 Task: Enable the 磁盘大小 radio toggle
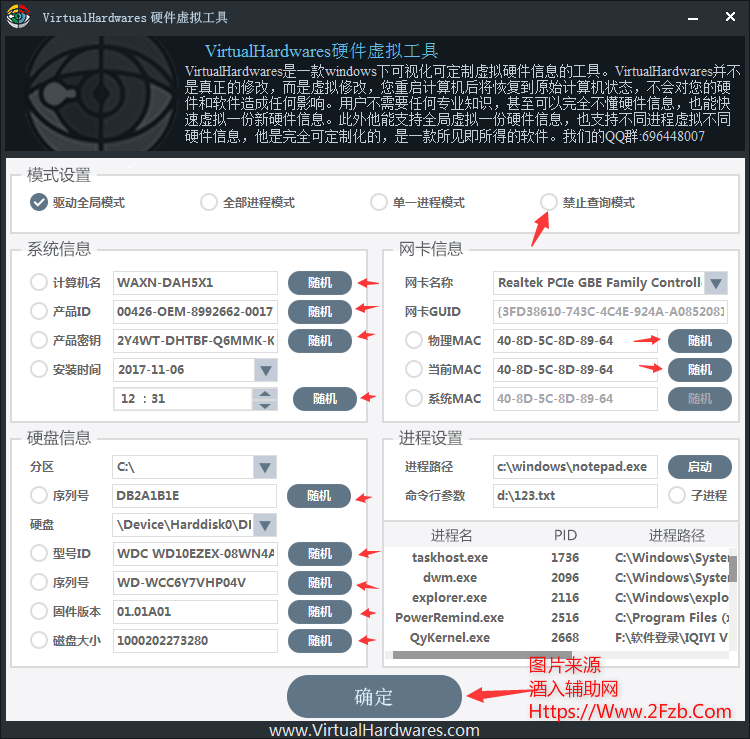point(39,640)
